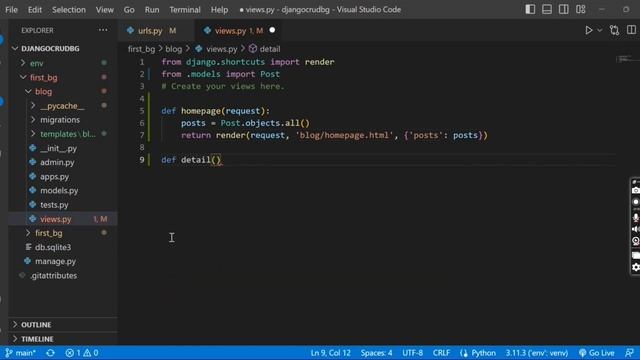The width and height of the screenshot is (640, 360).
Task: Click first_bg breadcrumb
Action: pos(141,49)
